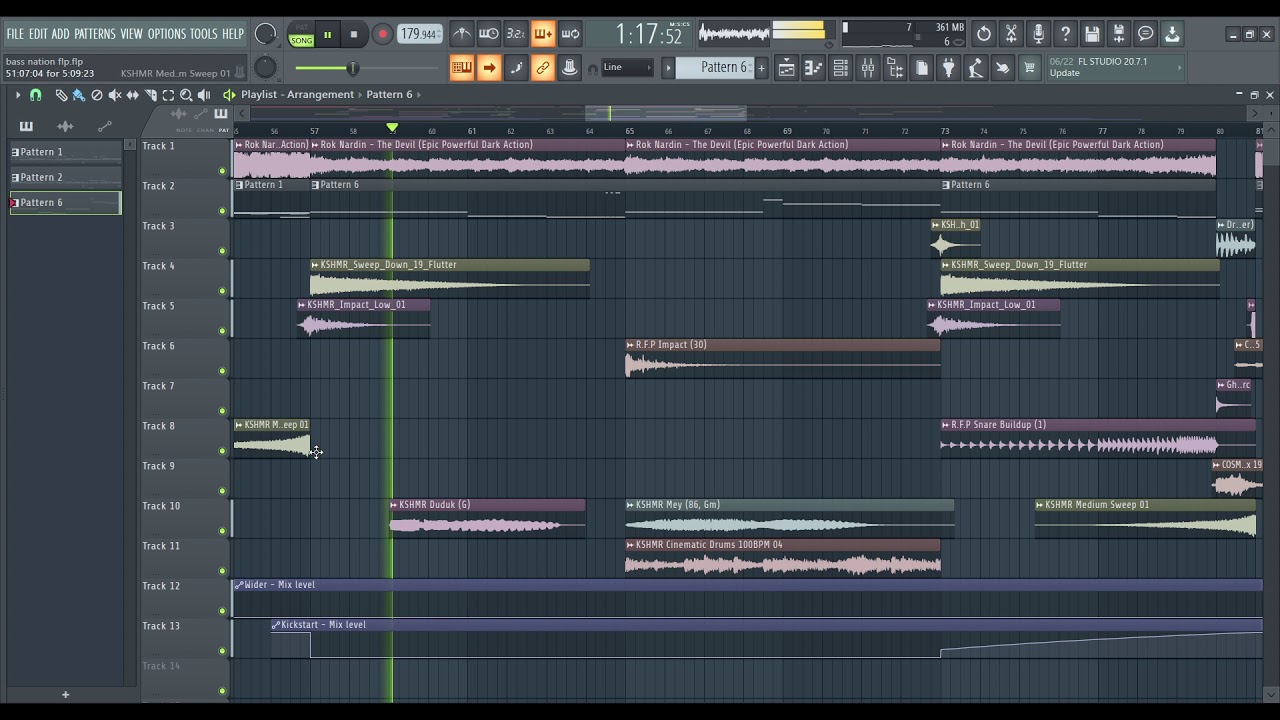Select the paint brush tool

click(x=79, y=95)
